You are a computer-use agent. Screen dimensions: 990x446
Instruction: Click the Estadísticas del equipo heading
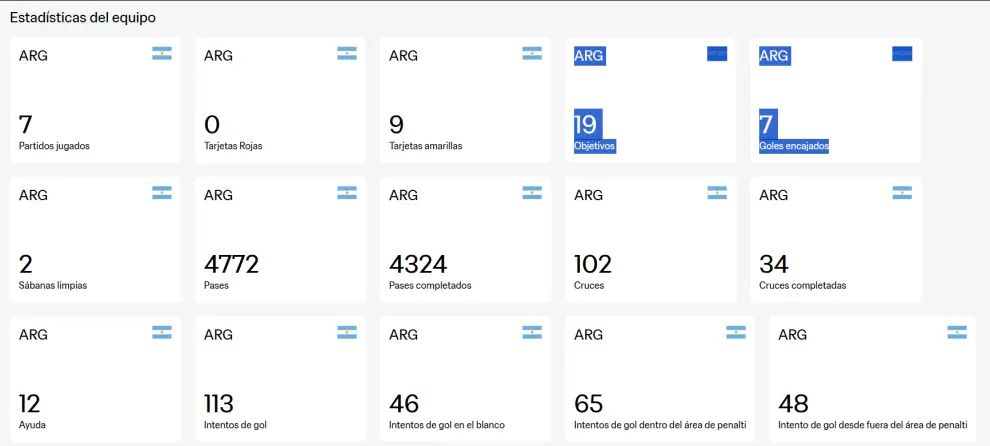(83, 18)
